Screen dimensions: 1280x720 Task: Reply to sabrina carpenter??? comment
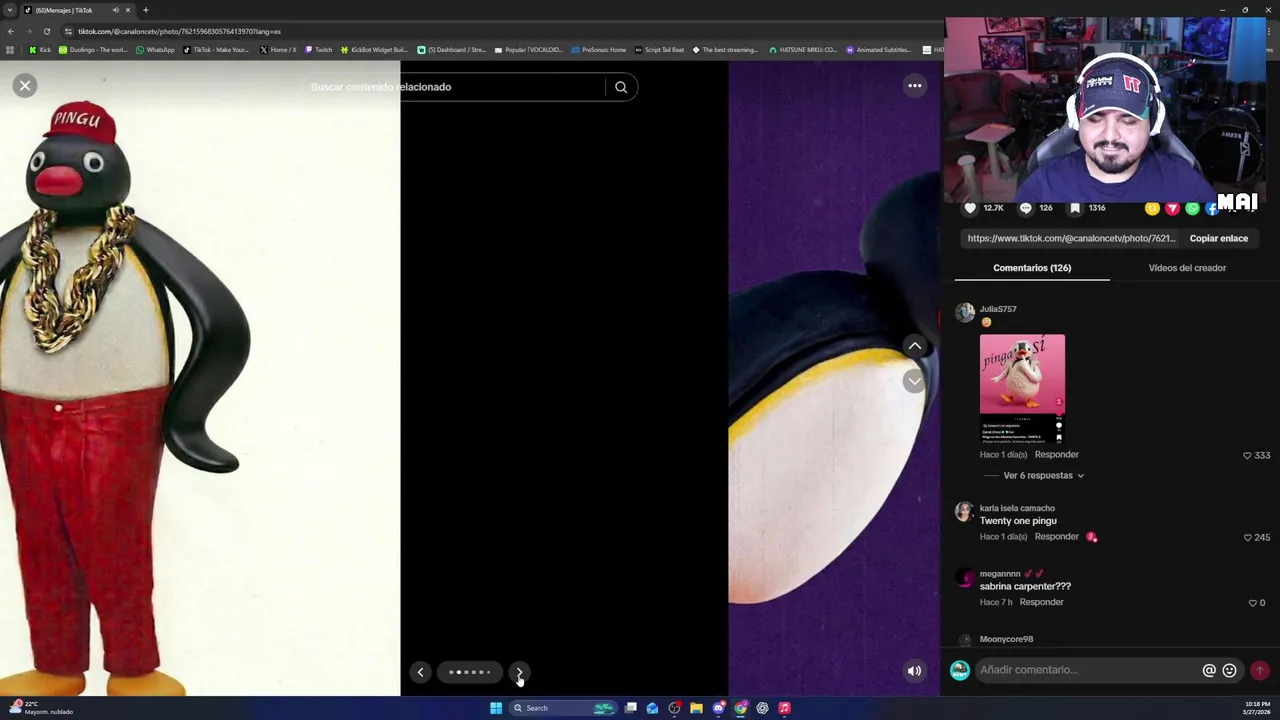click(1041, 603)
